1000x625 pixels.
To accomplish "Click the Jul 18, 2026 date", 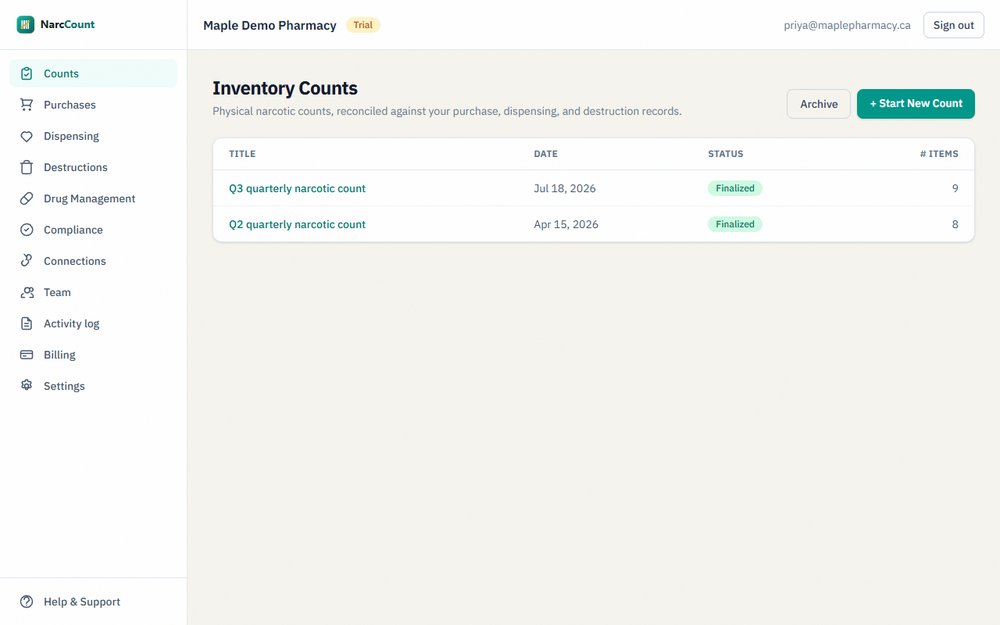I will 564,188.
